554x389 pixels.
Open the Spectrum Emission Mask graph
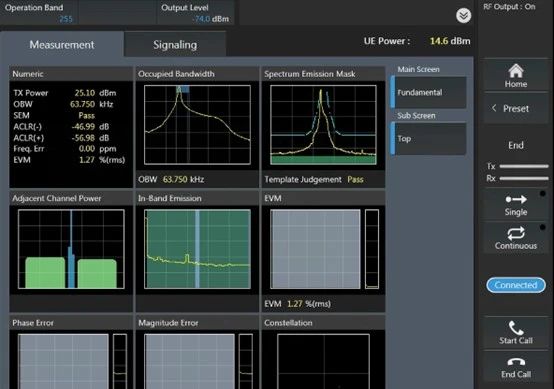323,125
